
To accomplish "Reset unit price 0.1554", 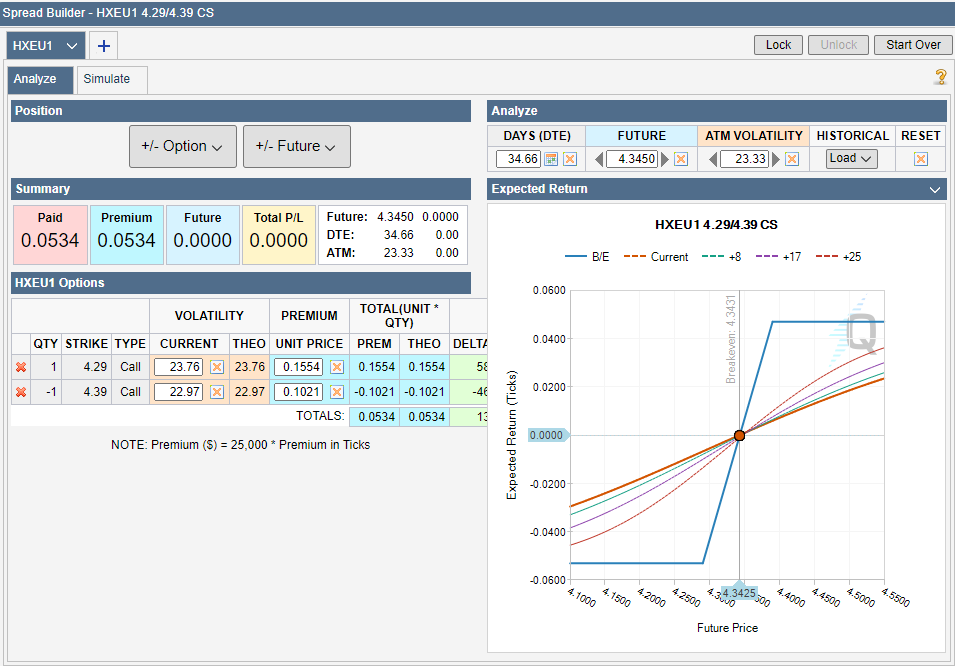I will 337,367.
